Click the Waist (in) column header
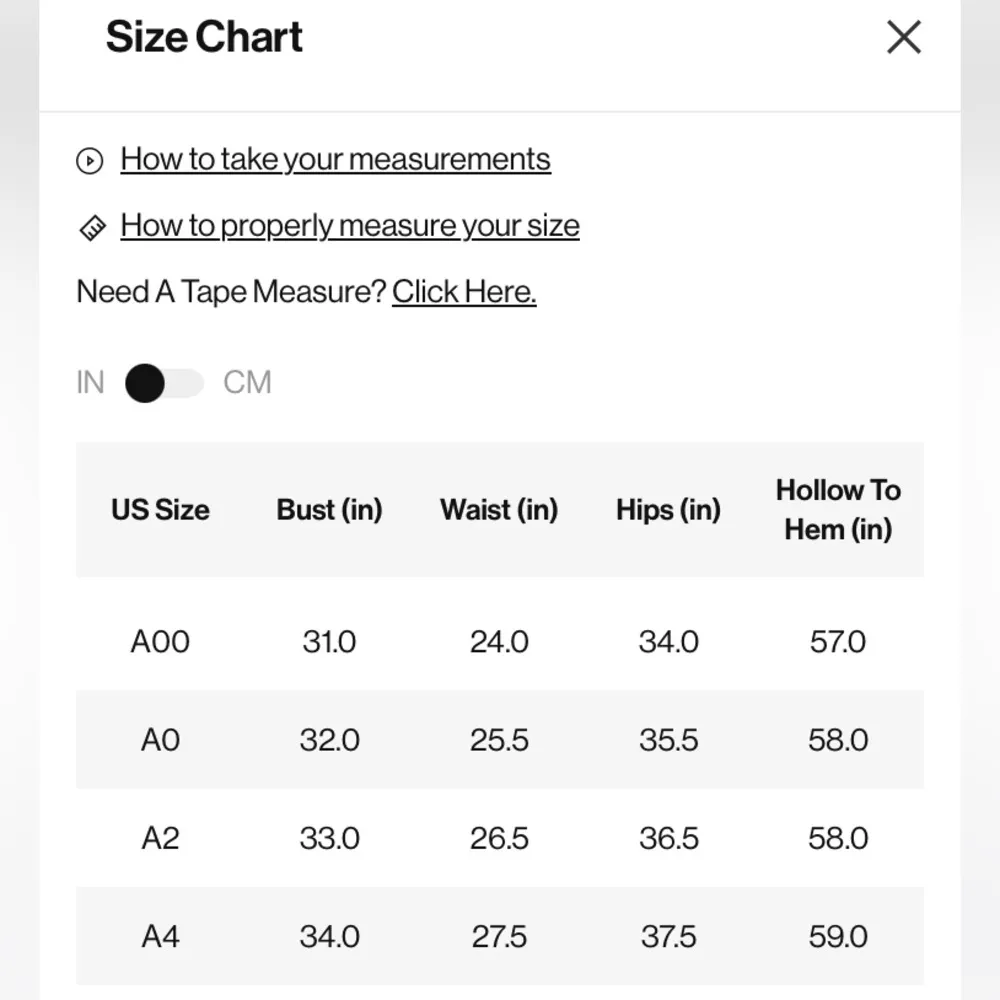This screenshot has width=1000, height=1000. (x=499, y=510)
